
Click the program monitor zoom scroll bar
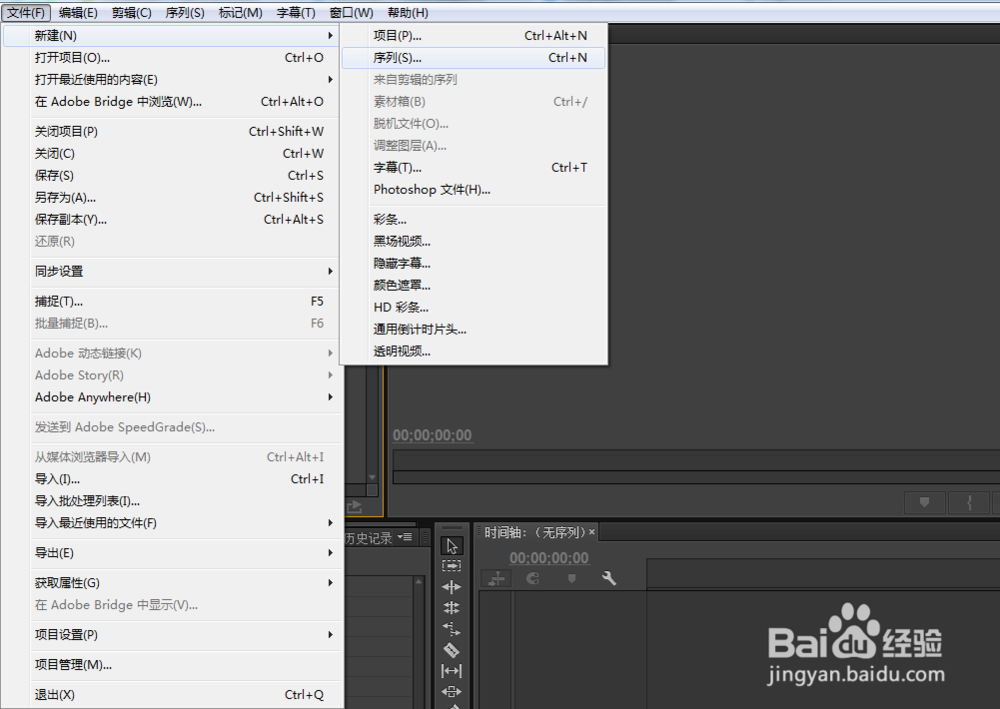[x=696, y=478]
